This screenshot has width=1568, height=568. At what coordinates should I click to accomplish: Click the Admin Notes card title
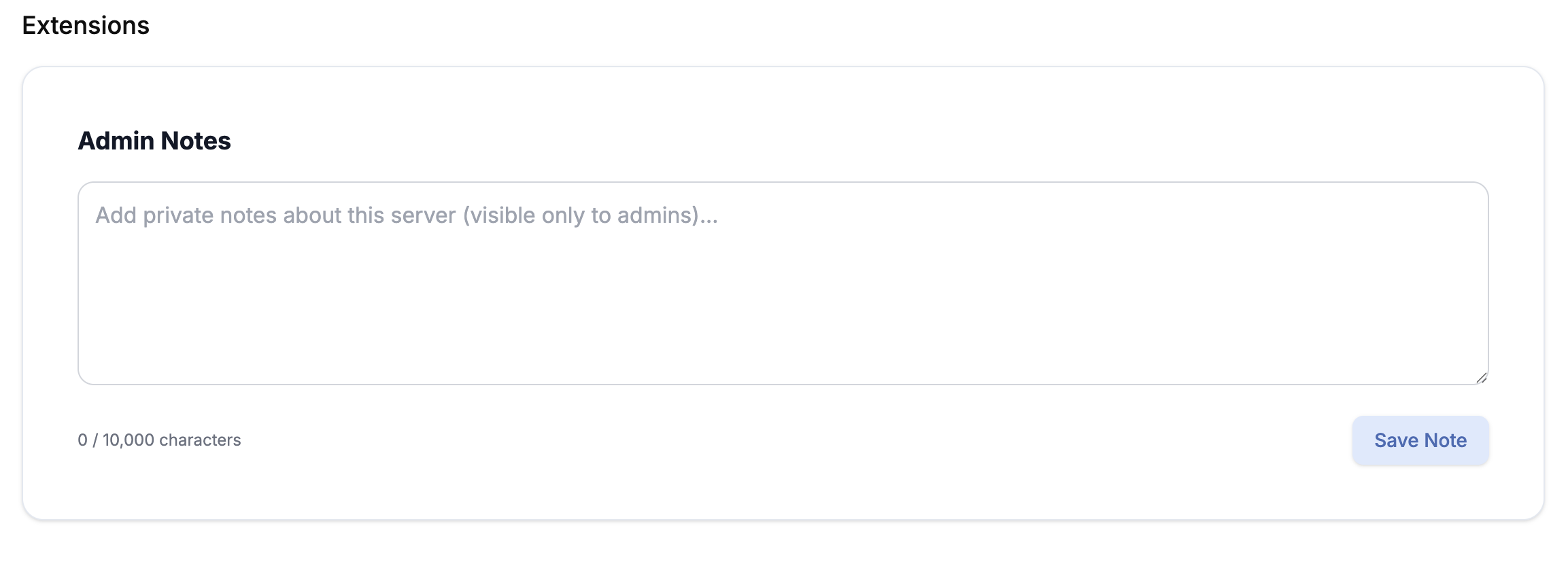pos(154,141)
